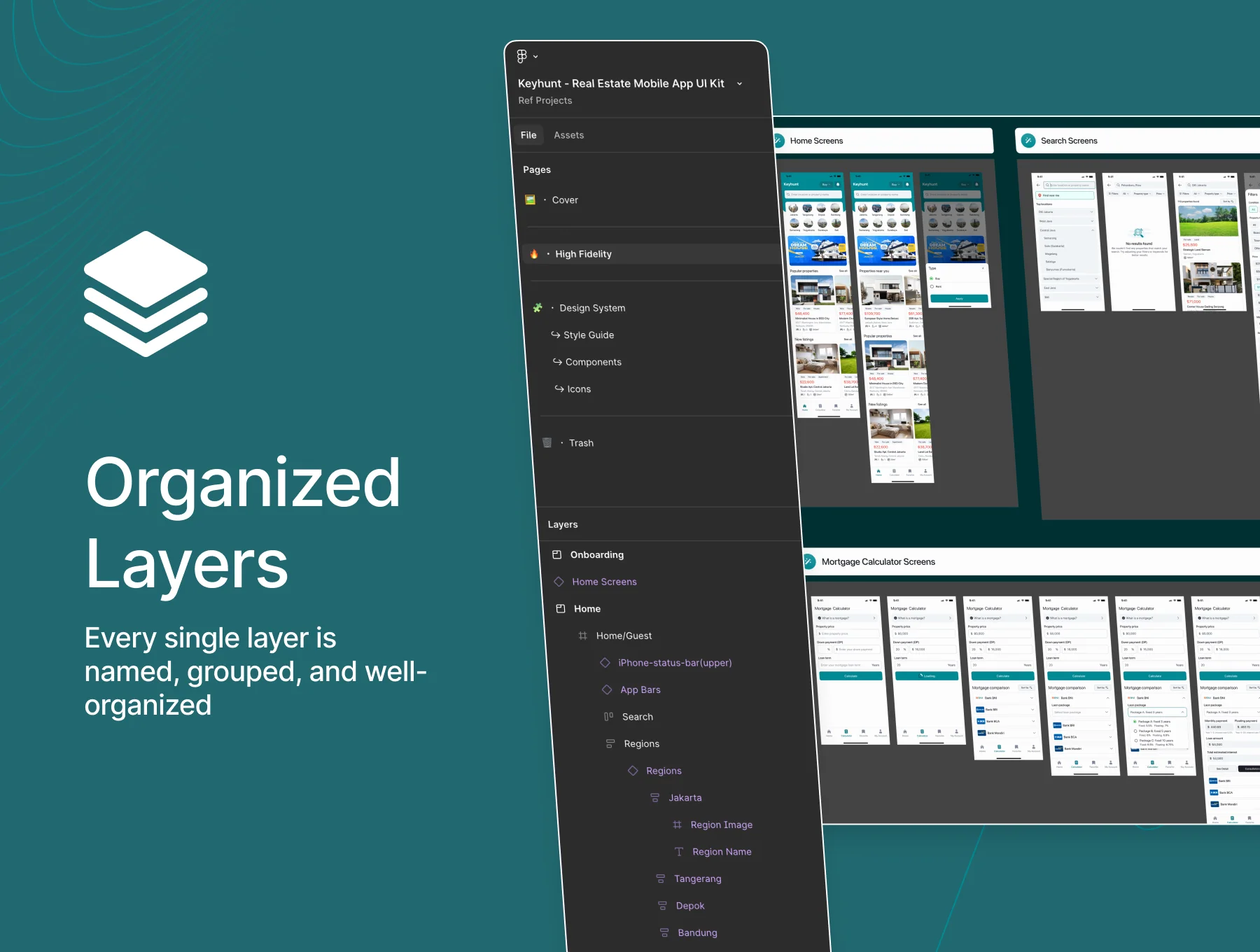Viewport: 1260px width, 952px height.
Task: Click the section icon beside Onboarding
Action: 557,554
